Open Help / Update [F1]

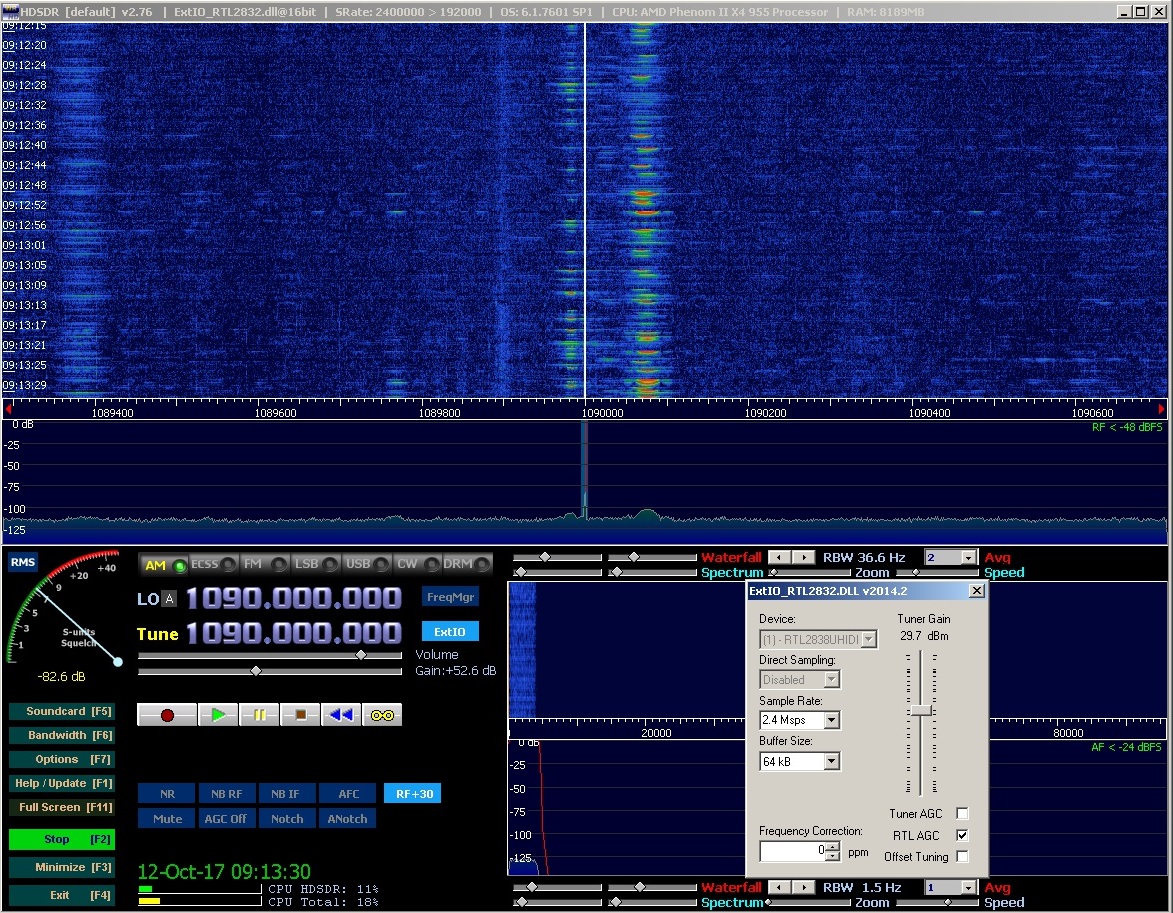[x=62, y=783]
